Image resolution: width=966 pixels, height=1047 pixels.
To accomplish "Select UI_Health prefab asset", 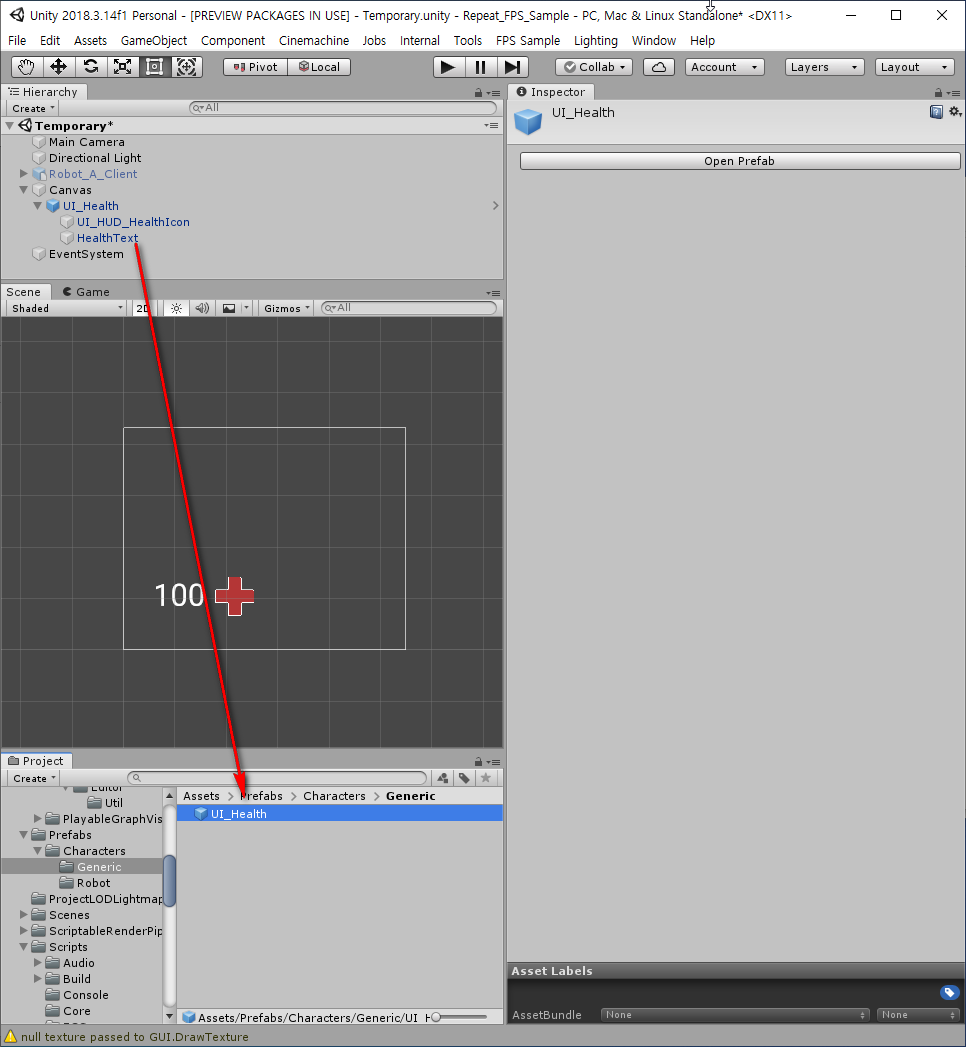I will point(340,814).
